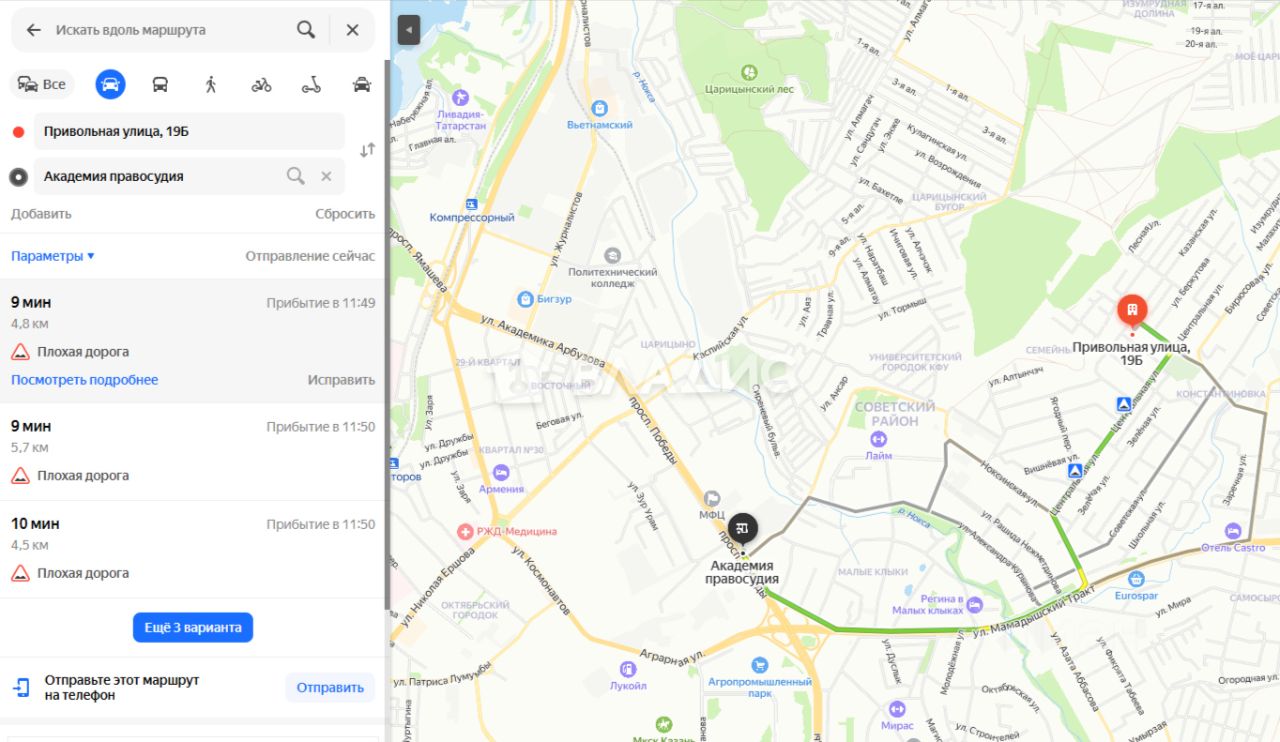
Task: Choose the pedestrian walking mode icon
Action: click(x=210, y=84)
